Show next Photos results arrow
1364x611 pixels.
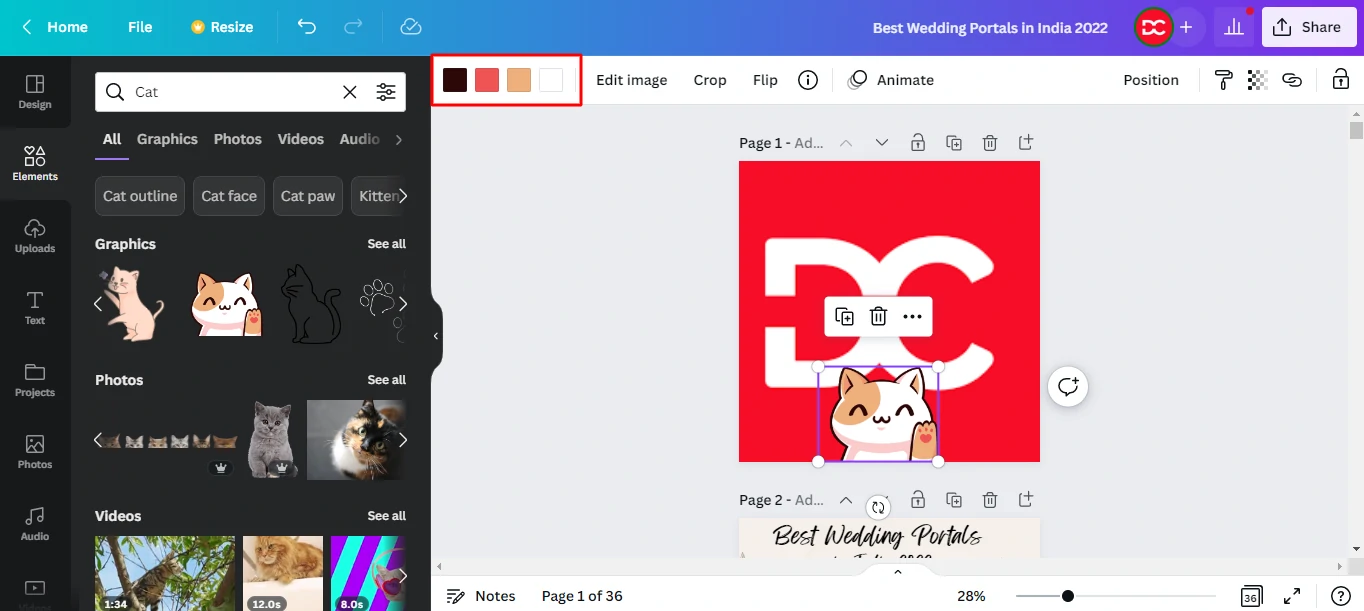[x=403, y=440]
